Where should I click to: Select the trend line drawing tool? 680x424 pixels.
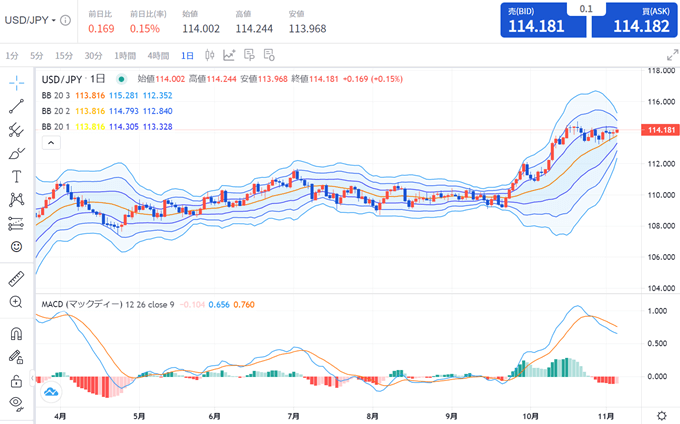(16, 106)
